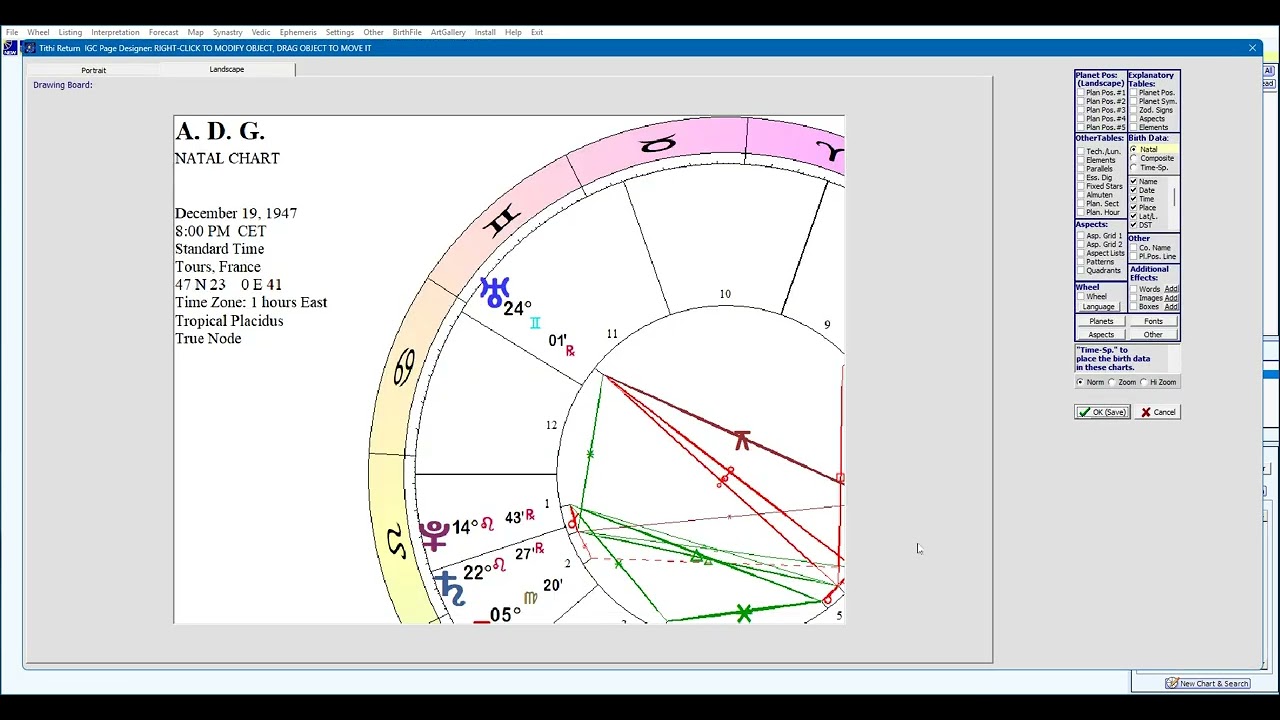Open the Aspects settings button
The height and width of the screenshot is (720, 1280).
coord(1101,335)
